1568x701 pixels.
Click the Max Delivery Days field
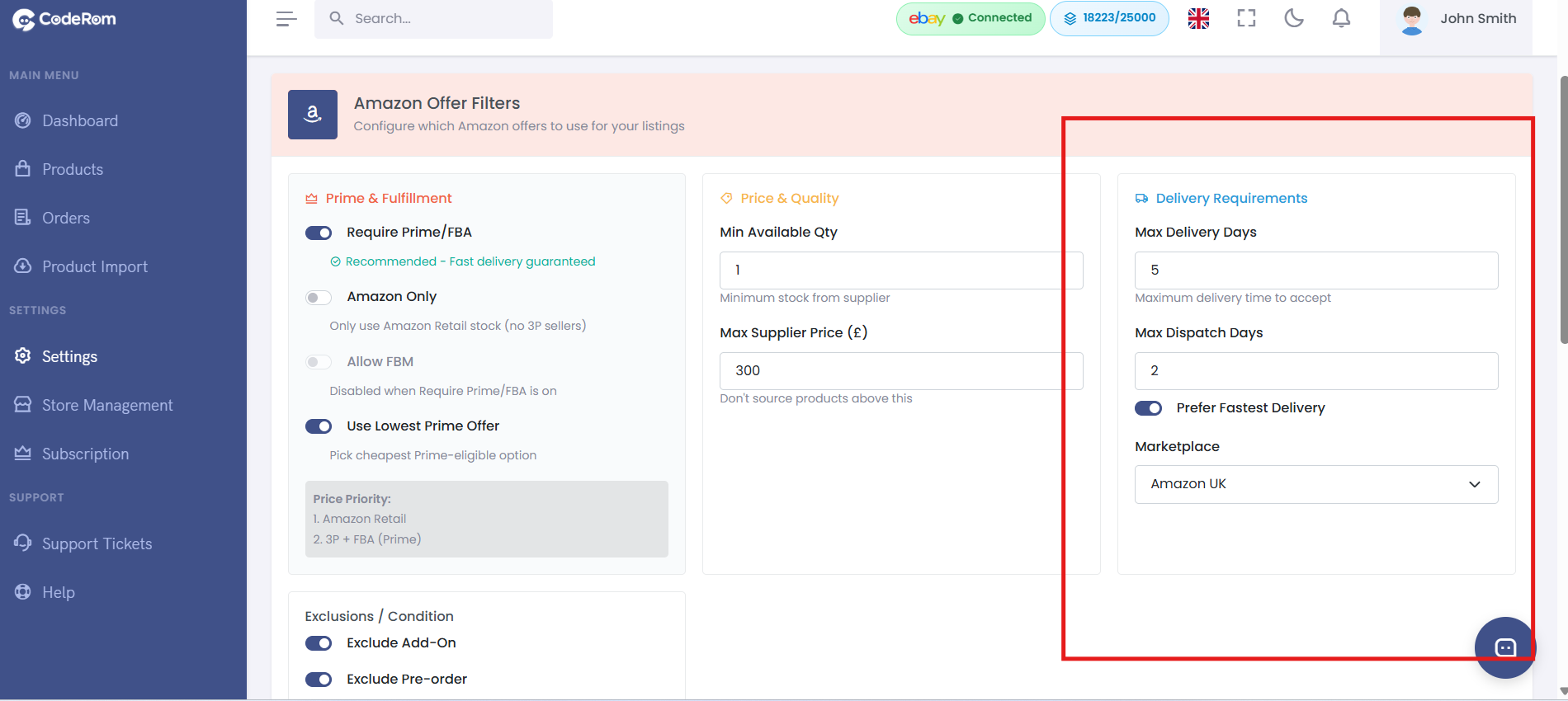[1316, 271]
